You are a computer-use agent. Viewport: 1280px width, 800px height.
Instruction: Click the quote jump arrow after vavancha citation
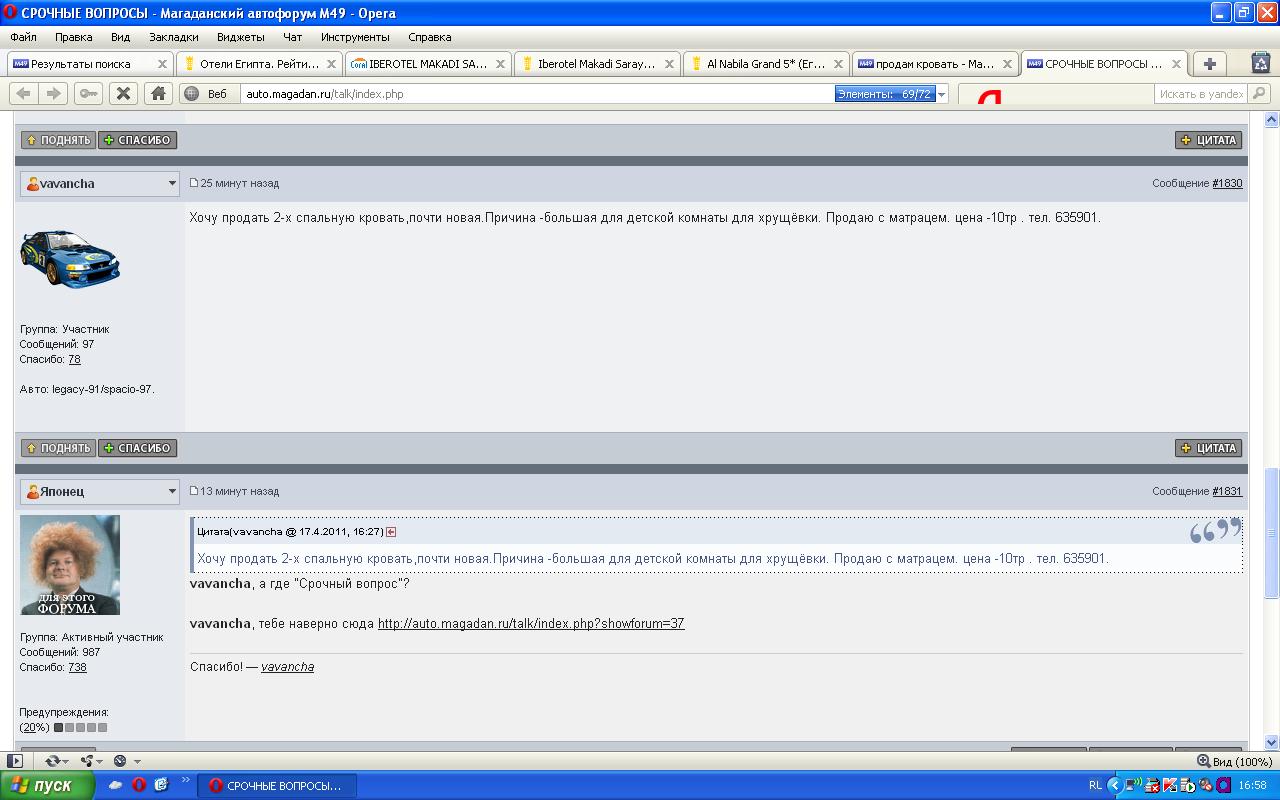(x=391, y=532)
